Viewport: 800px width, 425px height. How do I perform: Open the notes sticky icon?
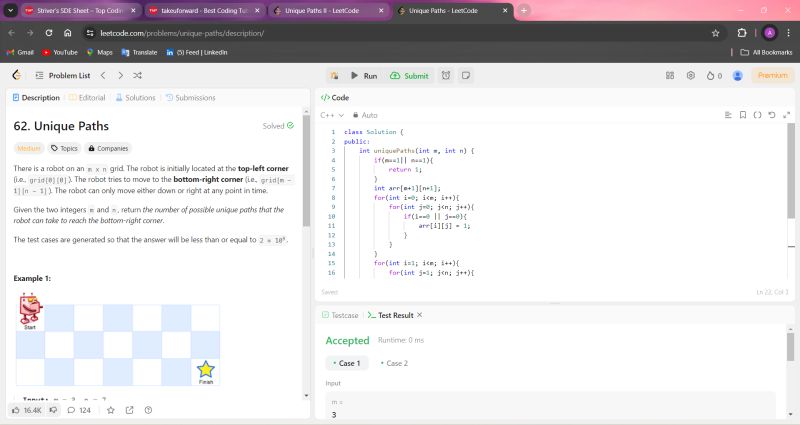tap(466, 75)
